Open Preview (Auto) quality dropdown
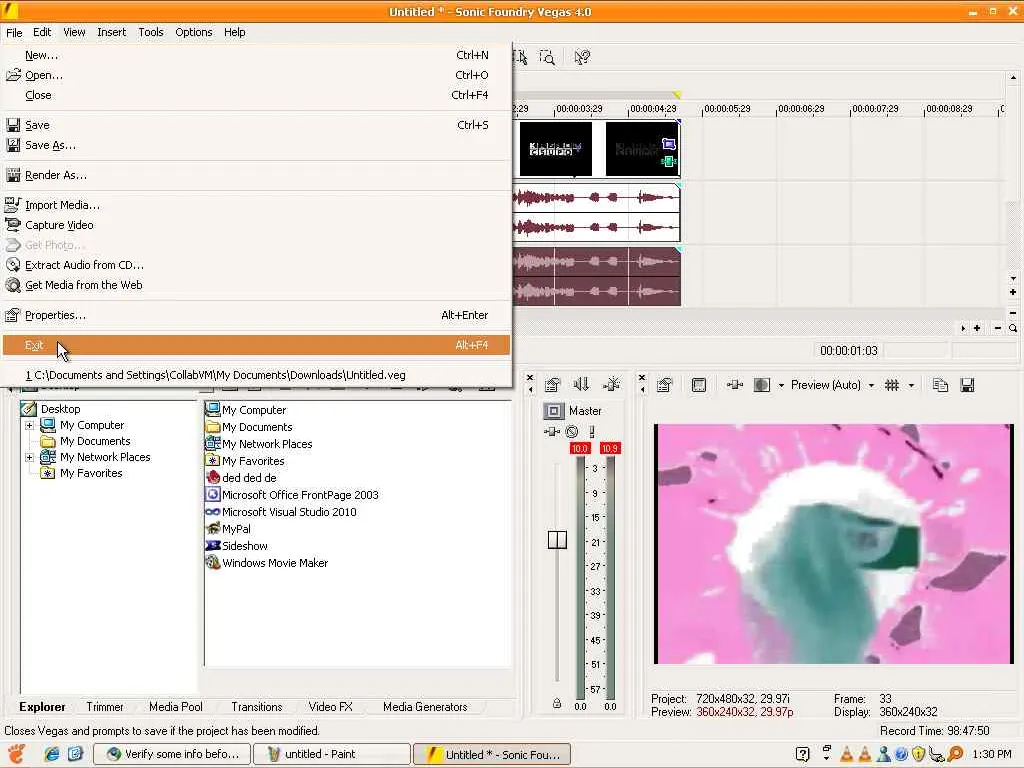The width and height of the screenshot is (1024, 768). click(833, 385)
